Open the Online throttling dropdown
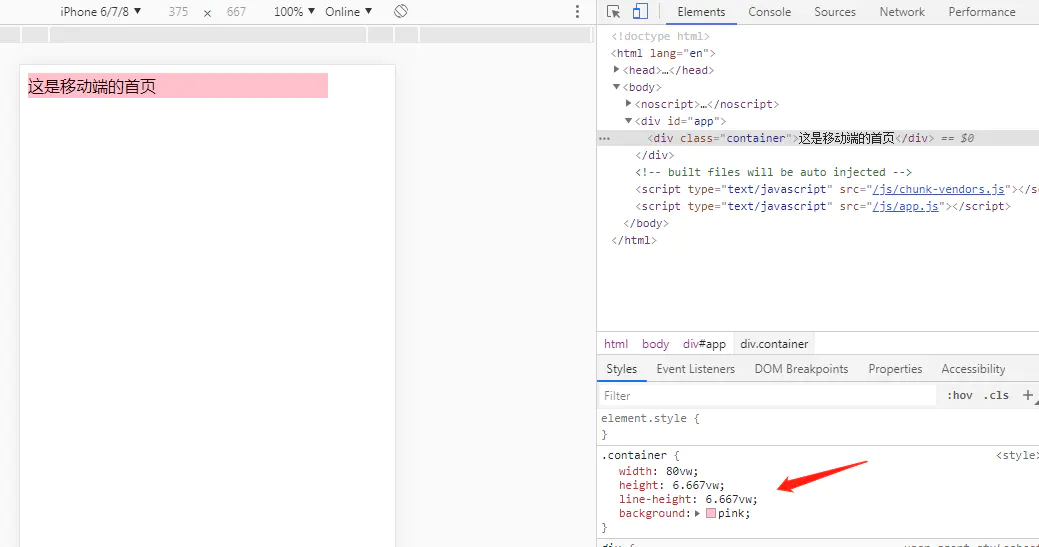 tap(349, 11)
